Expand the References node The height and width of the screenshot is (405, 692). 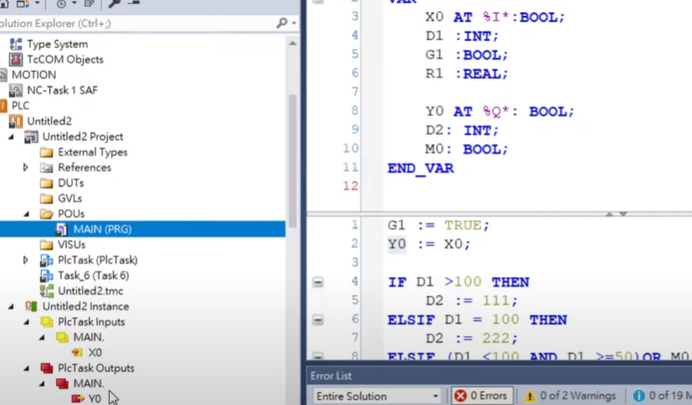[26, 168]
